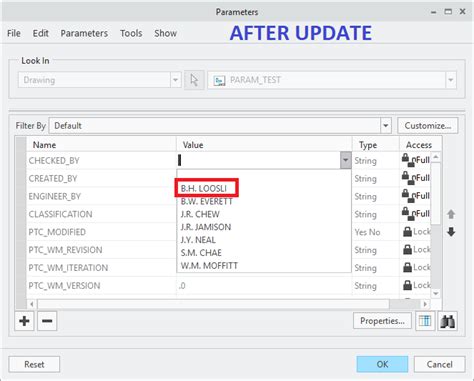This screenshot has height=381, width=474.
Task: Click the CHECKED_BY access lock icon
Action: (x=406, y=159)
